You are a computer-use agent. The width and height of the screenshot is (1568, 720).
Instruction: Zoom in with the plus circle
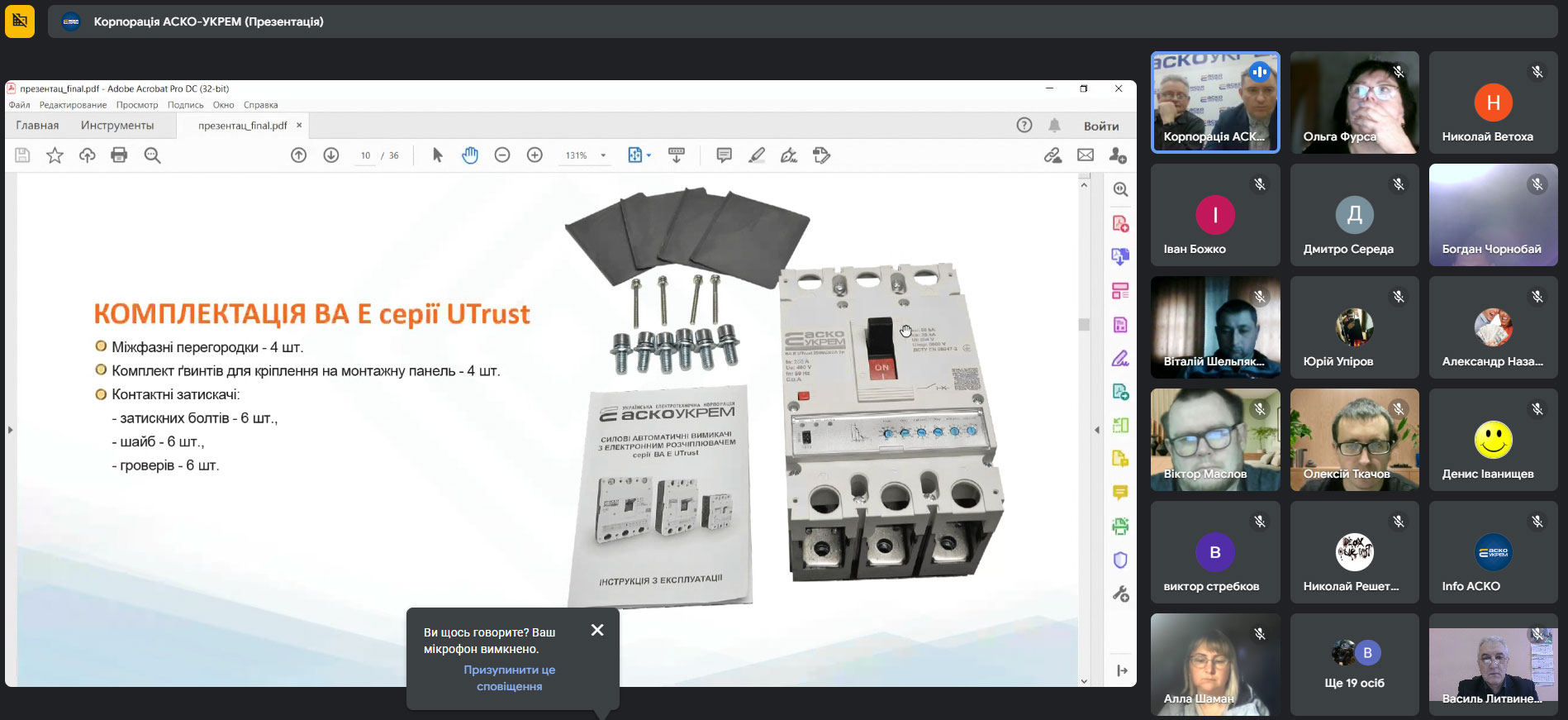pos(535,155)
